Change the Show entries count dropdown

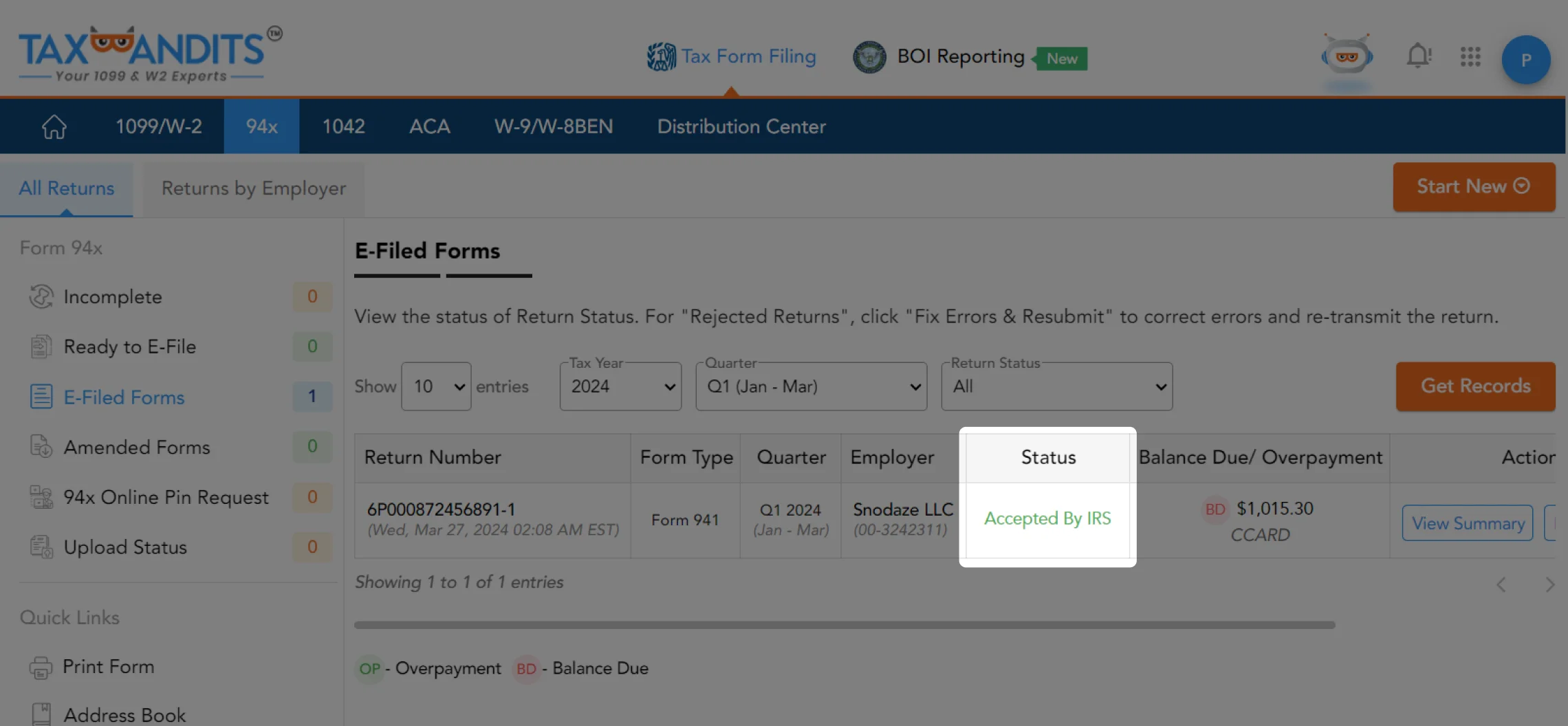pos(436,387)
